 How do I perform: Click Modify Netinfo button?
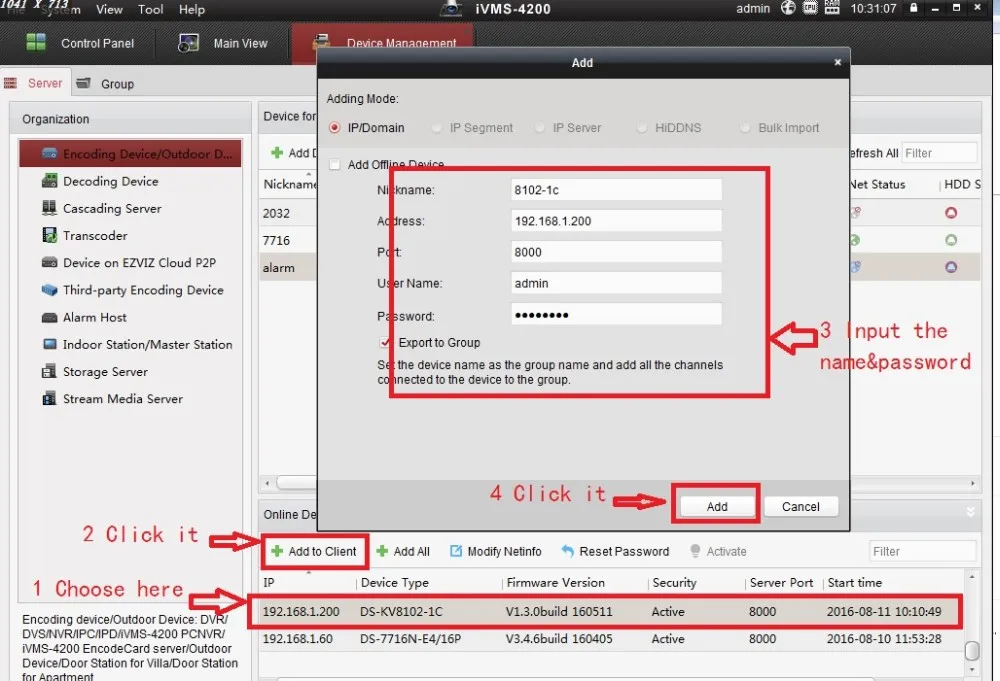[x=496, y=551]
